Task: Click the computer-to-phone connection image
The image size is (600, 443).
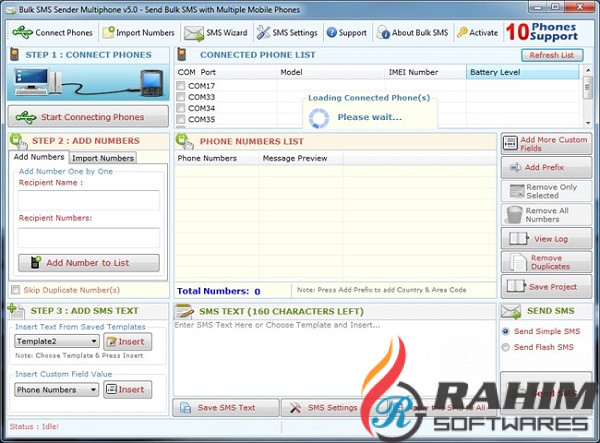Action: pos(88,82)
